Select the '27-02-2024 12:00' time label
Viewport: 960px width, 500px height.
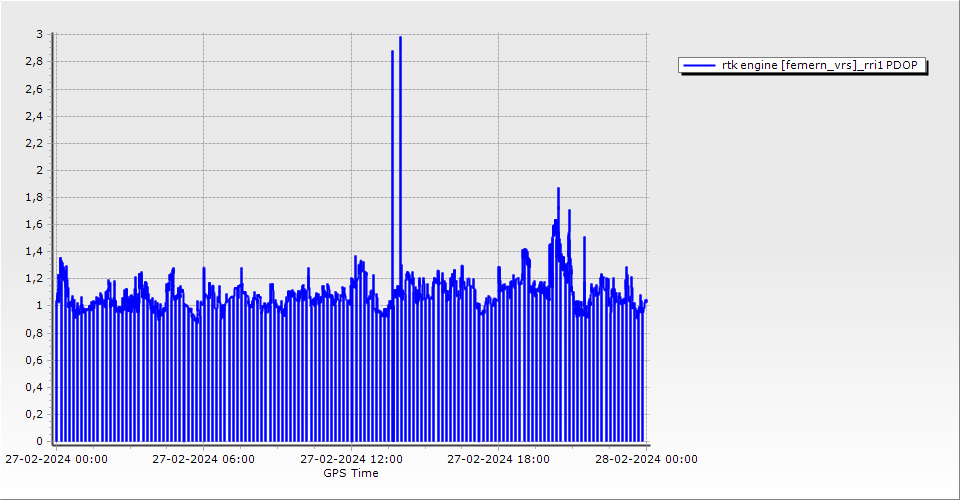click(351, 460)
